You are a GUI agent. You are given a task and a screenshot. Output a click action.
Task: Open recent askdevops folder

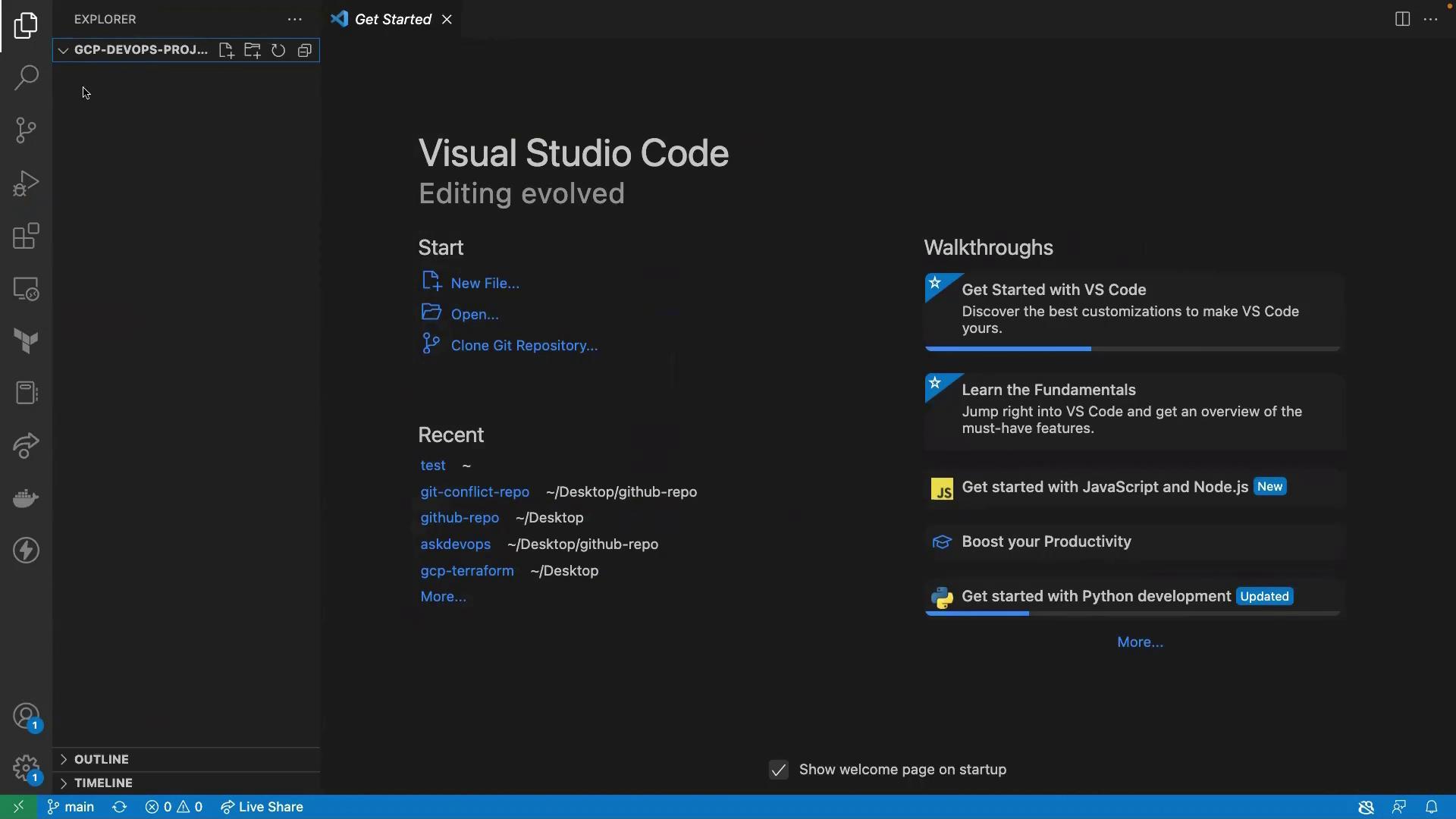(x=455, y=544)
